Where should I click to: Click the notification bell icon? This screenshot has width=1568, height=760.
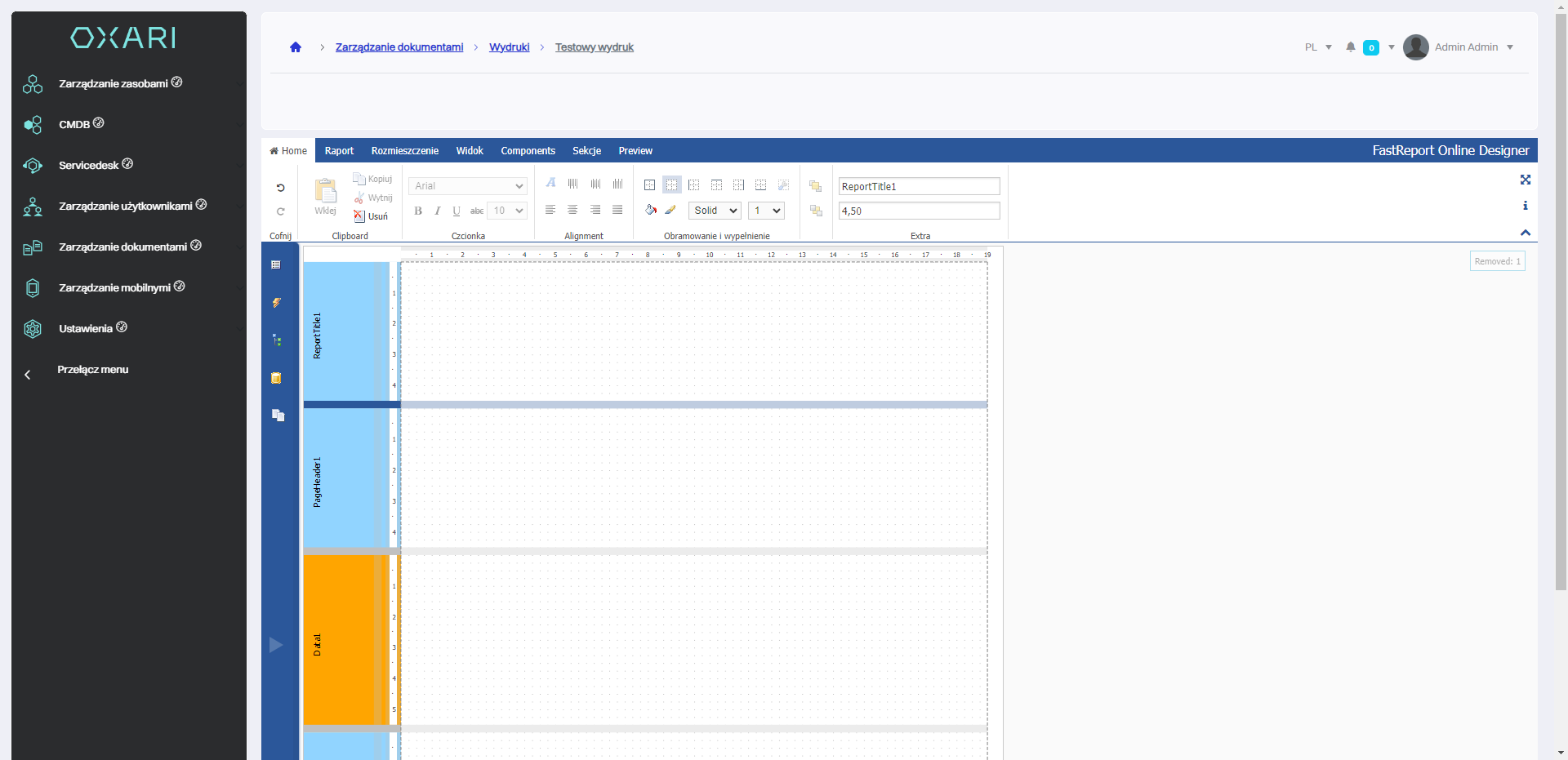click(1351, 47)
